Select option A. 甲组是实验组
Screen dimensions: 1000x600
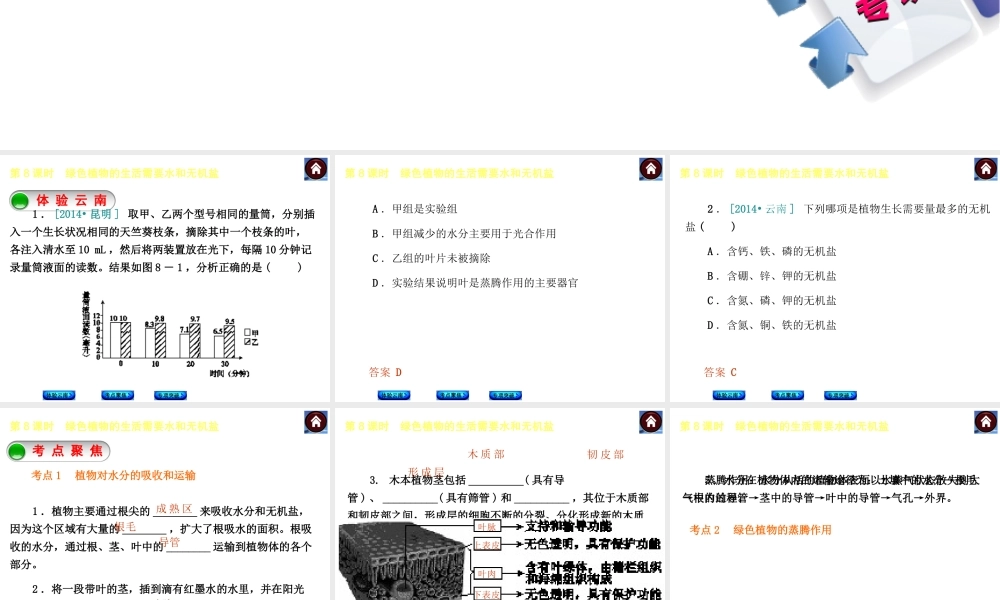click(x=415, y=209)
